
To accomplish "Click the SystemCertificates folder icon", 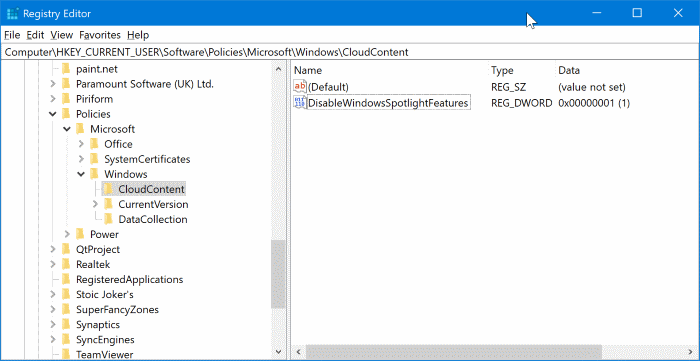I will [x=94, y=159].
